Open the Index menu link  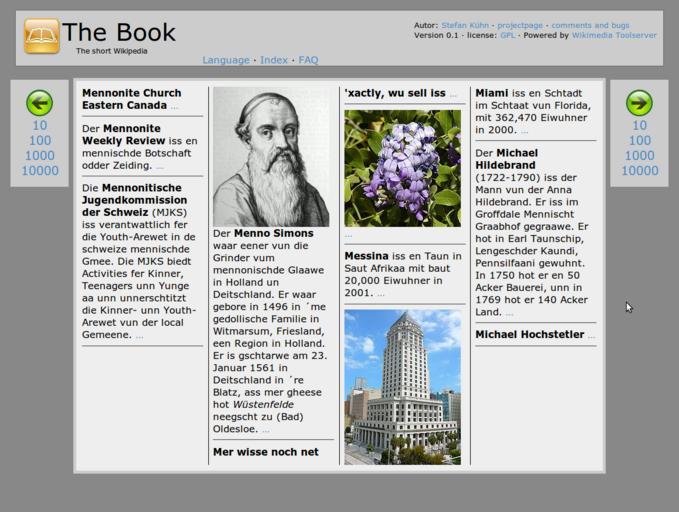pyautogui.click(x=274, y=60)
